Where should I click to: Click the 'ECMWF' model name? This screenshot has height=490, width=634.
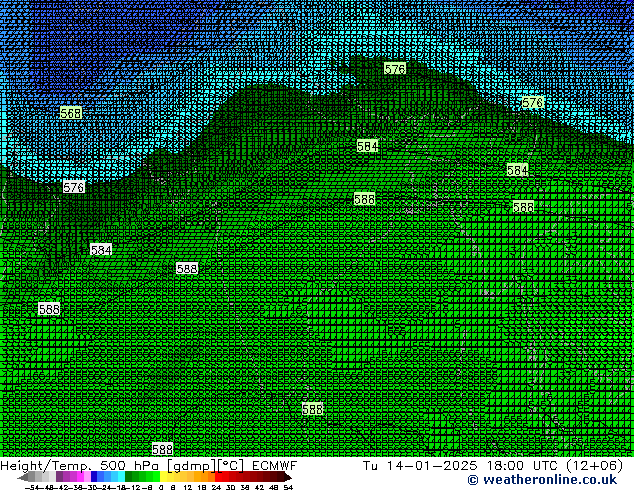(275, 466)
